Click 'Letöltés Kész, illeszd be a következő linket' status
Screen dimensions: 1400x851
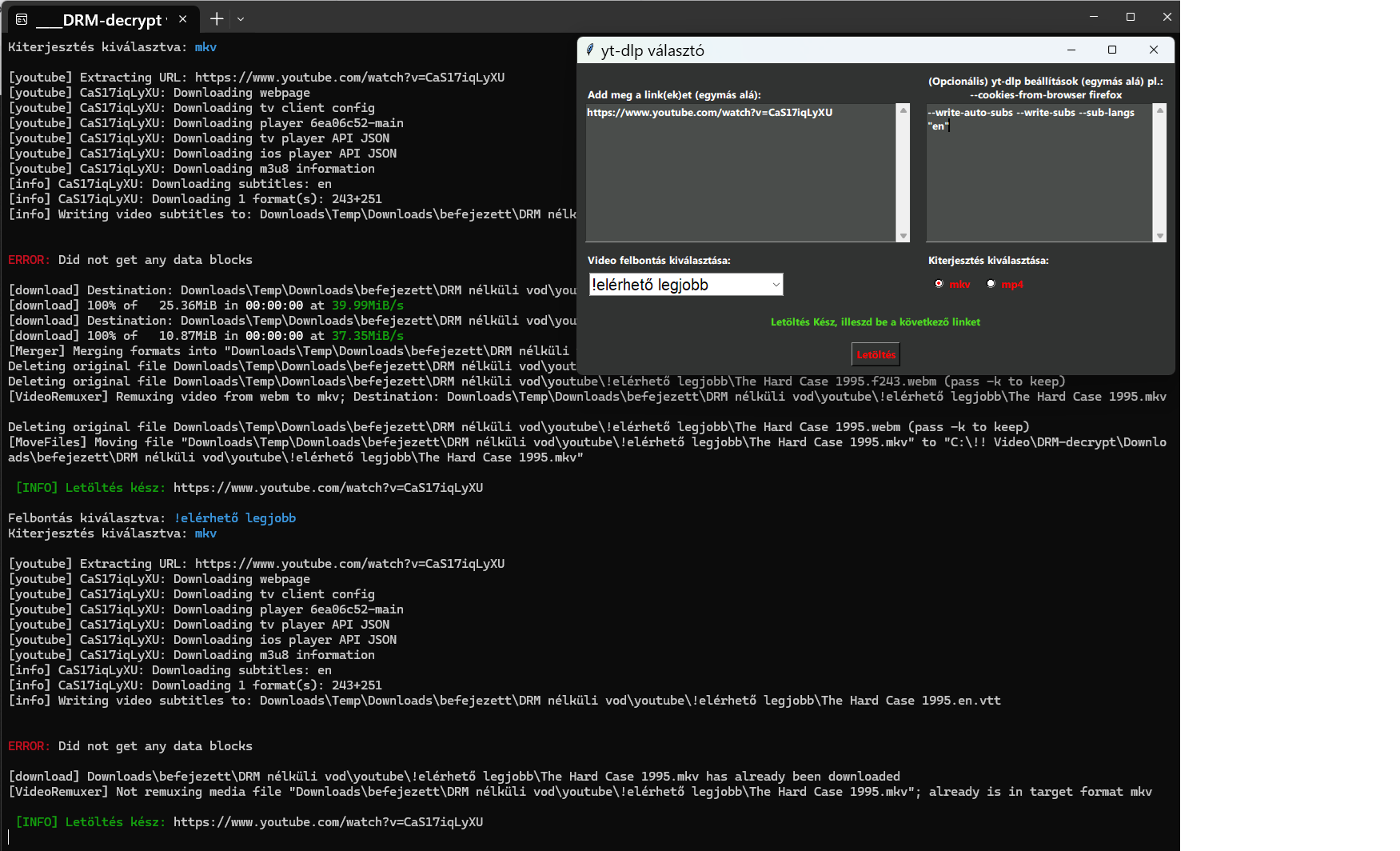tap(875, 322)
